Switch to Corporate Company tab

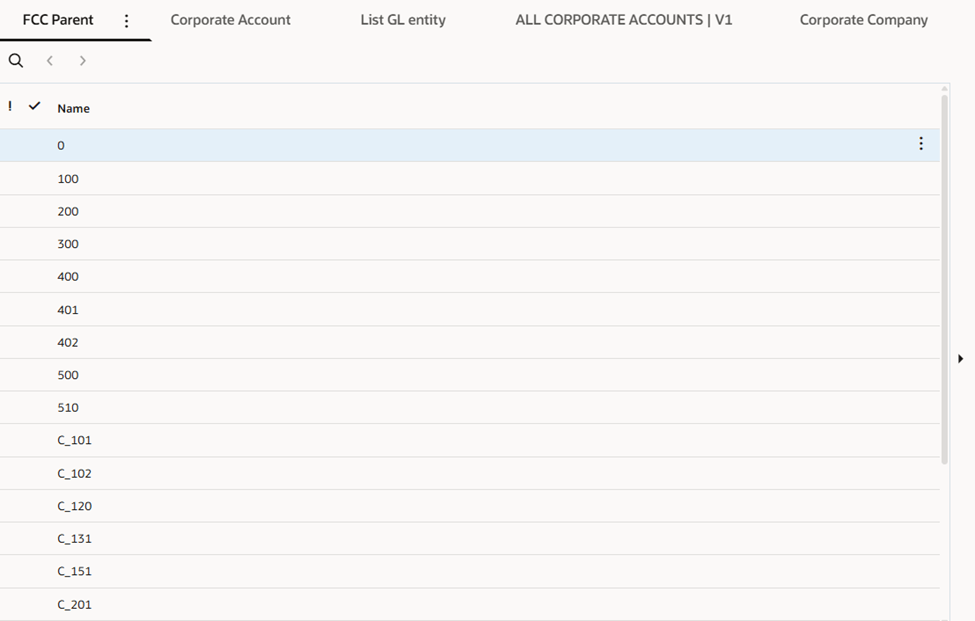pyautogui.click(x=863, y=20)
